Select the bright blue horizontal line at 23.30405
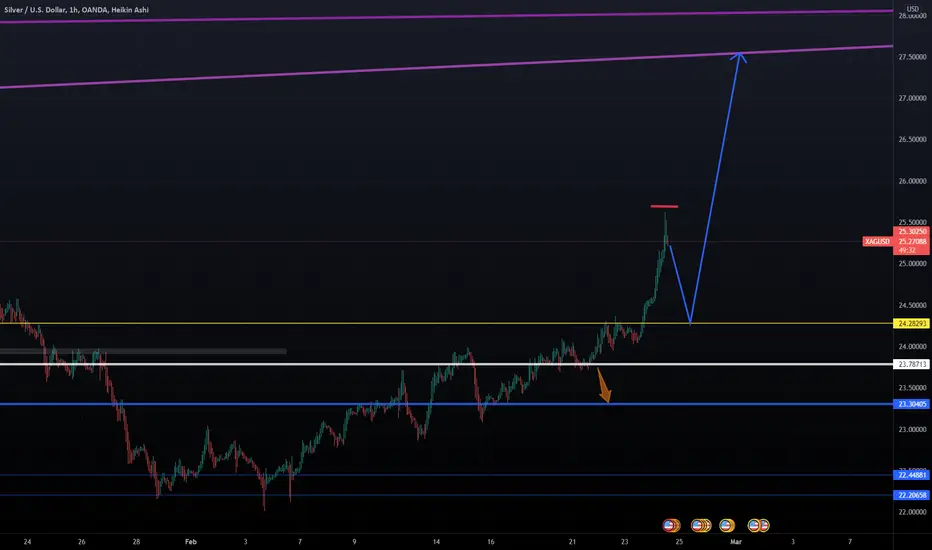This screenshot has width=932, height=550. (446, 404)
